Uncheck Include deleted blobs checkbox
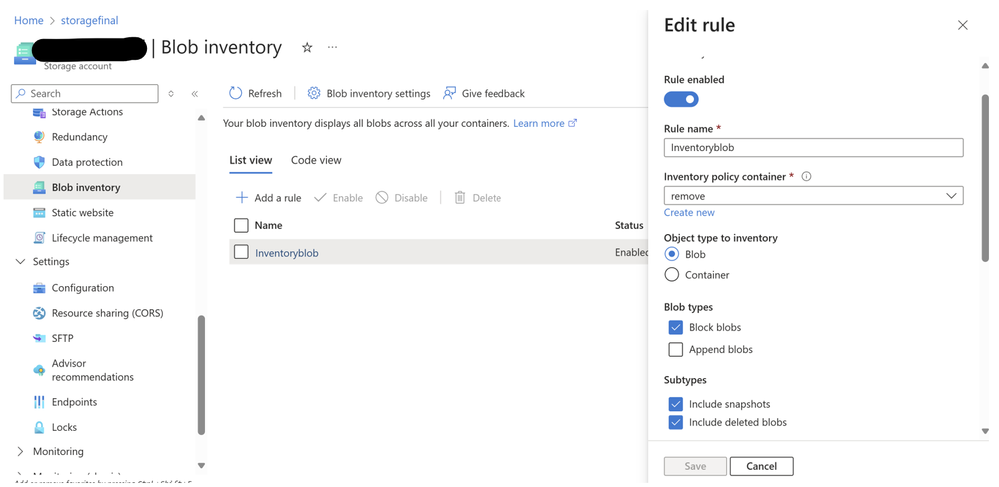Viewport: 999px width, 487px height. 676,422
